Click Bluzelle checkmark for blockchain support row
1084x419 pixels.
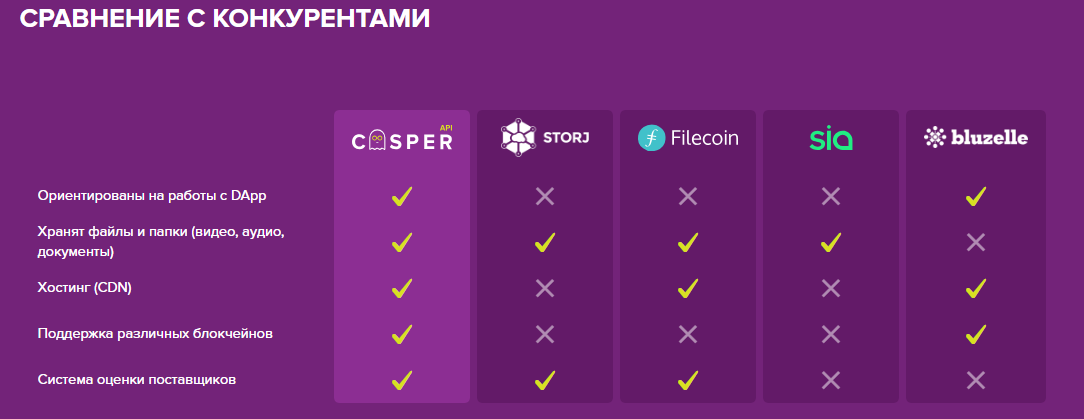click(x=975, y=334)
